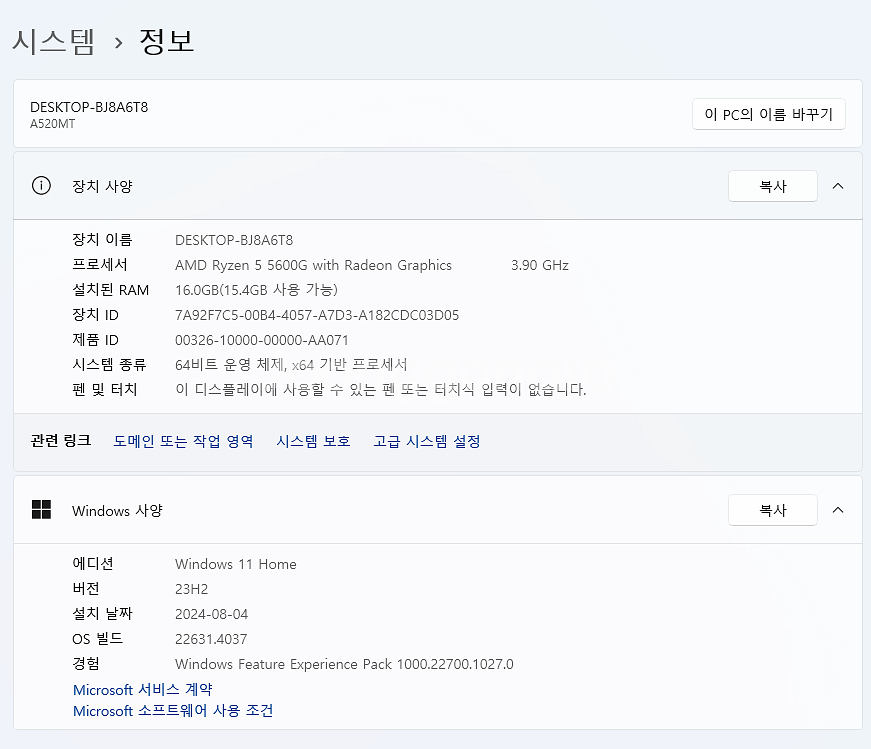871x749 pixels.
Task: Click the 시스템 종류 label
Action: [x=109, y=365]
